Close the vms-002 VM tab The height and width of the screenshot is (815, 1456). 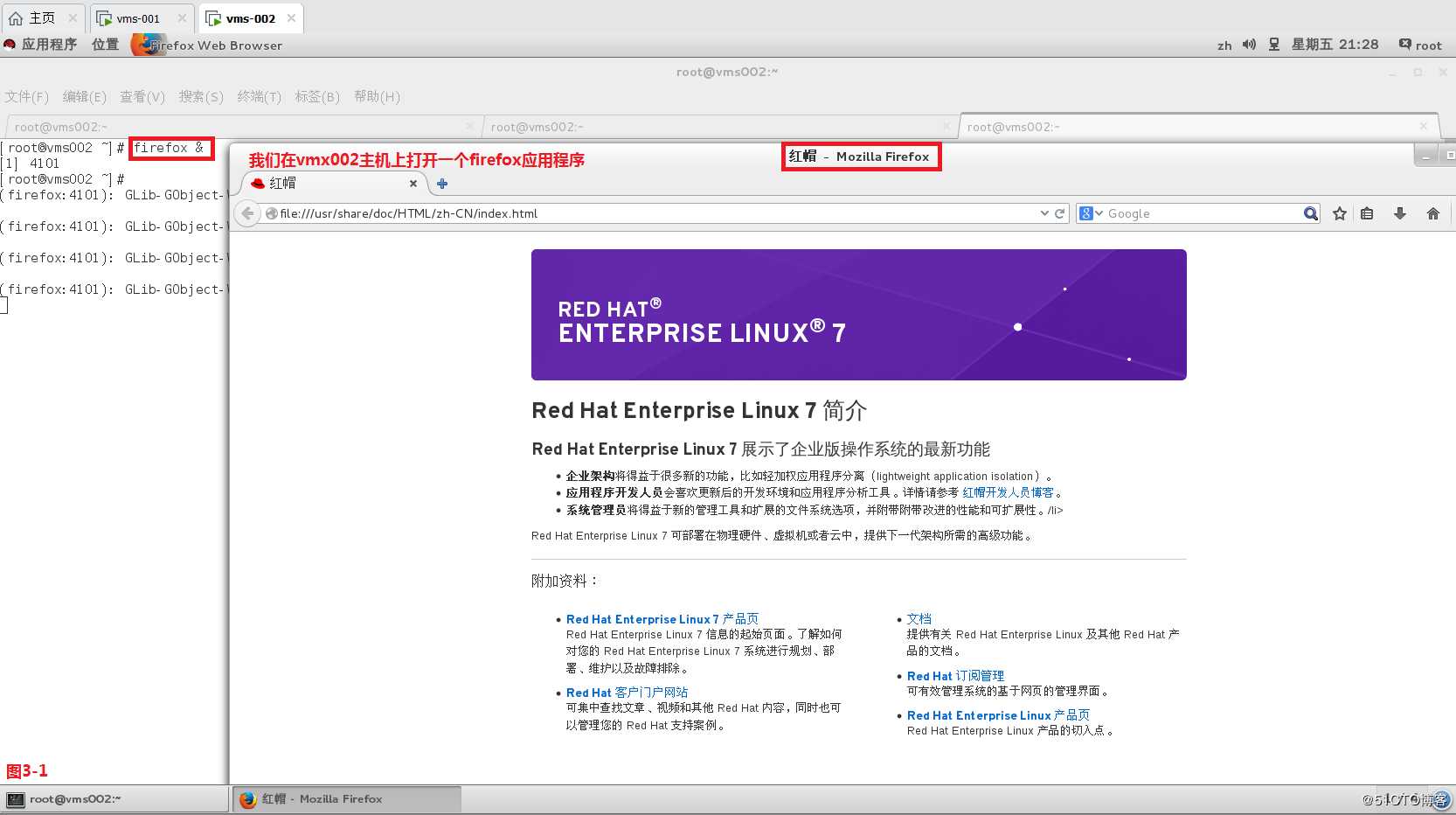coord(291,18)
